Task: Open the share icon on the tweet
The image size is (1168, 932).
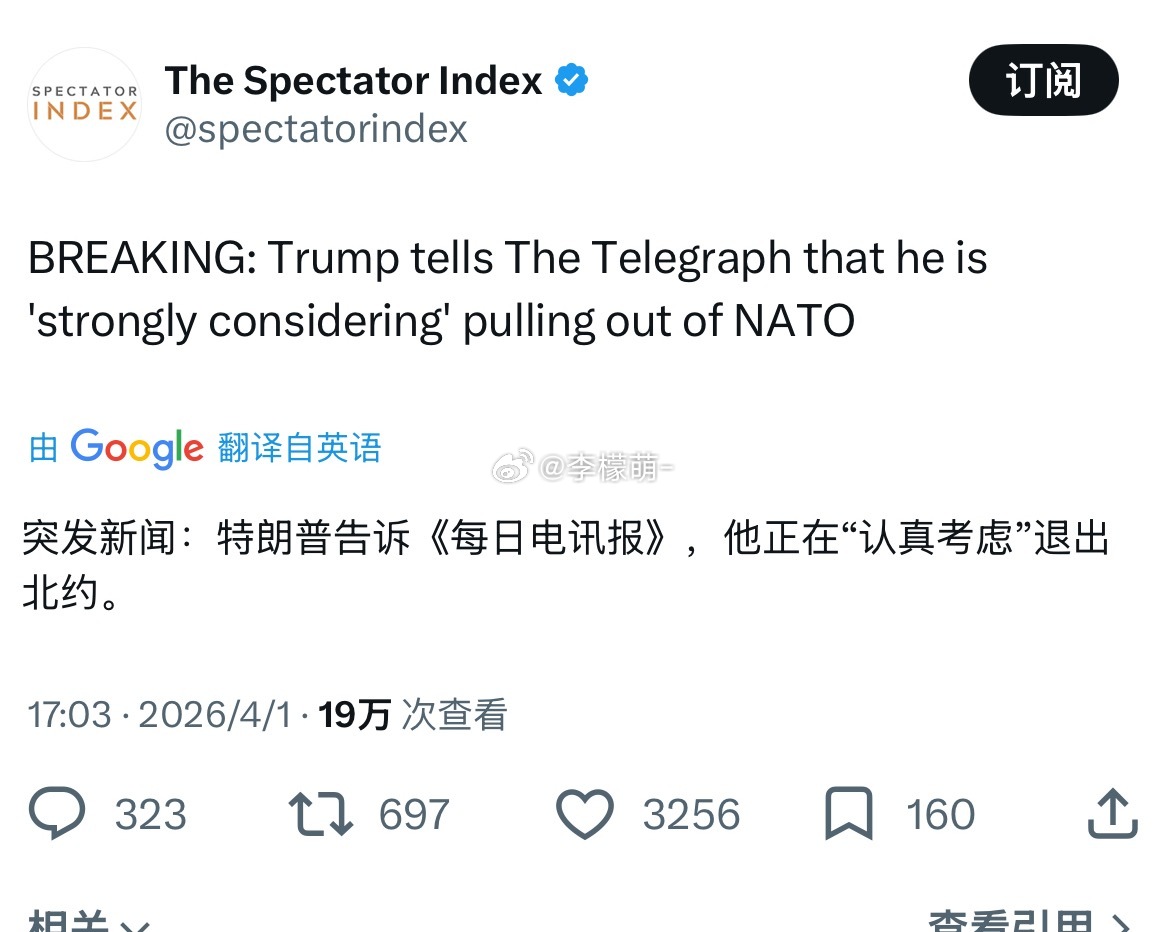Action: [x=1113, y=813]
